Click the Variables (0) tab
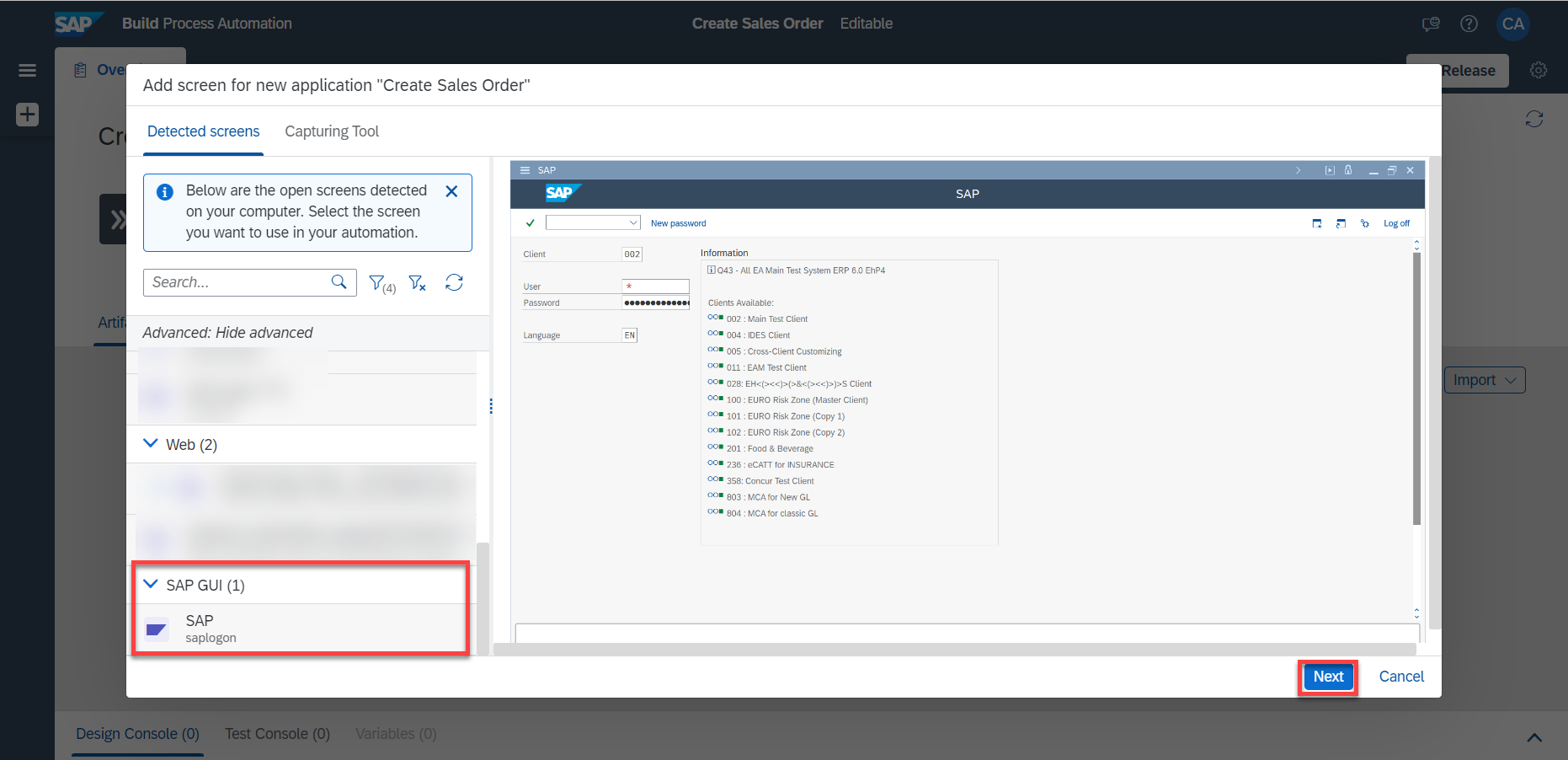The height and width of the screenshot is (760, 1568). (396, 734)
